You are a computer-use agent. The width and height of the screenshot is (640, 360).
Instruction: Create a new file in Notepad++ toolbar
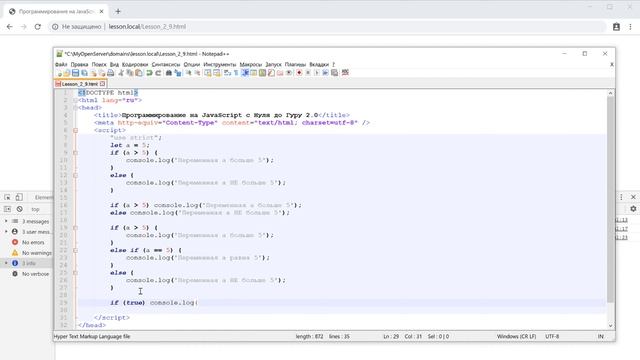click(59, 73)
